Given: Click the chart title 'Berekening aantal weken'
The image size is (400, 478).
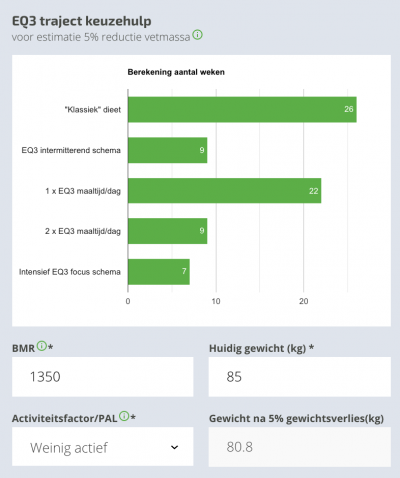Looking at the screenshot, I should point(176,72).
